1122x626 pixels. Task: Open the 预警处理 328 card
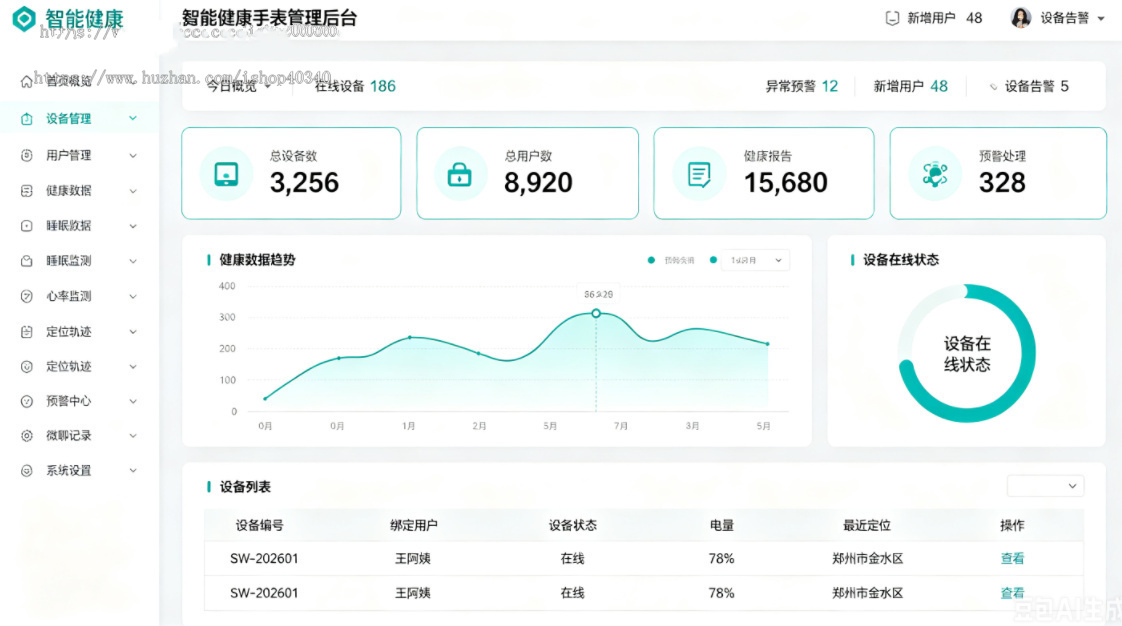(x=998, y=173)
